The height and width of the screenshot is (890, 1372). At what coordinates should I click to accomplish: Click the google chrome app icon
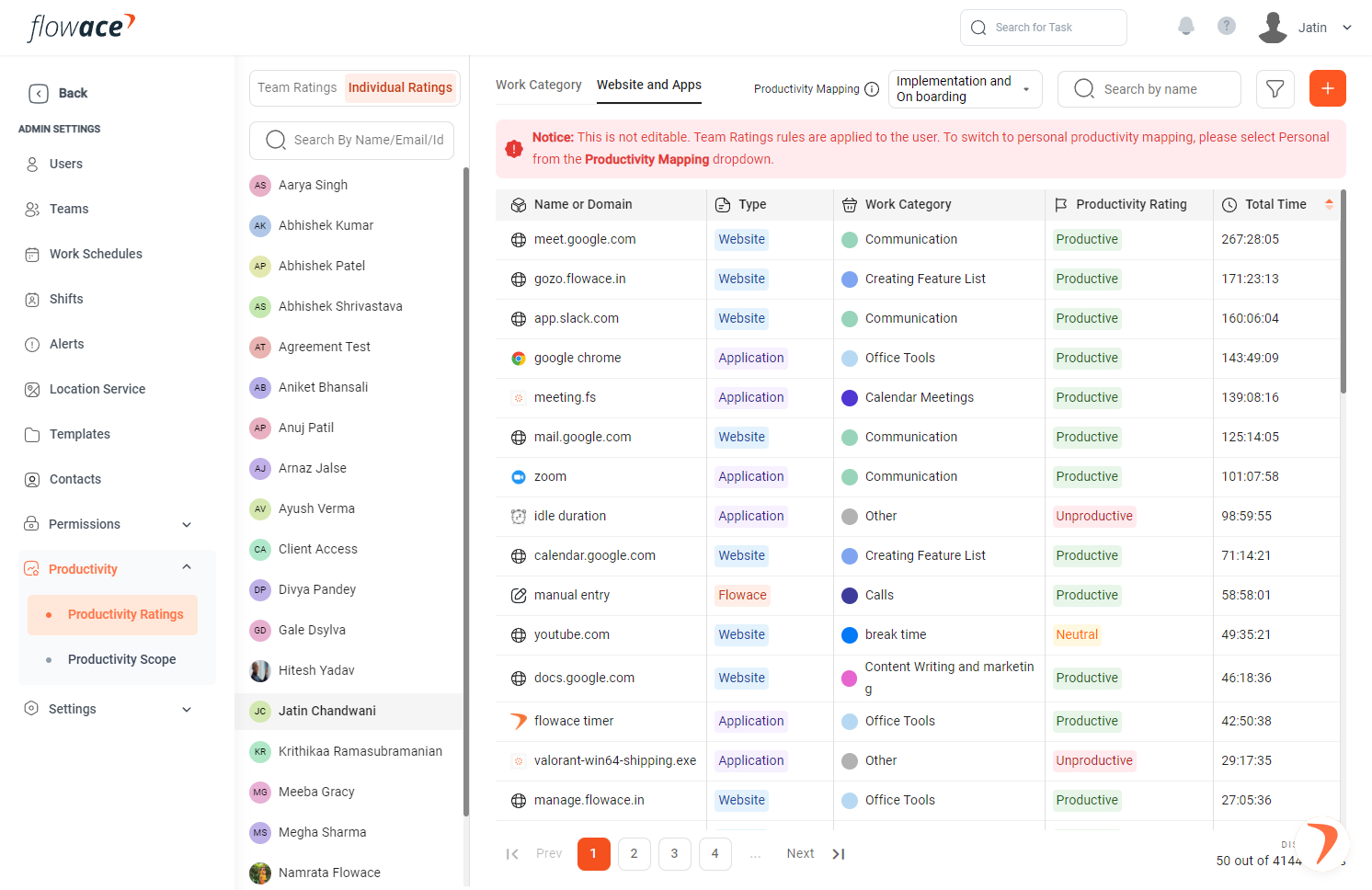[x=519, y=359]
